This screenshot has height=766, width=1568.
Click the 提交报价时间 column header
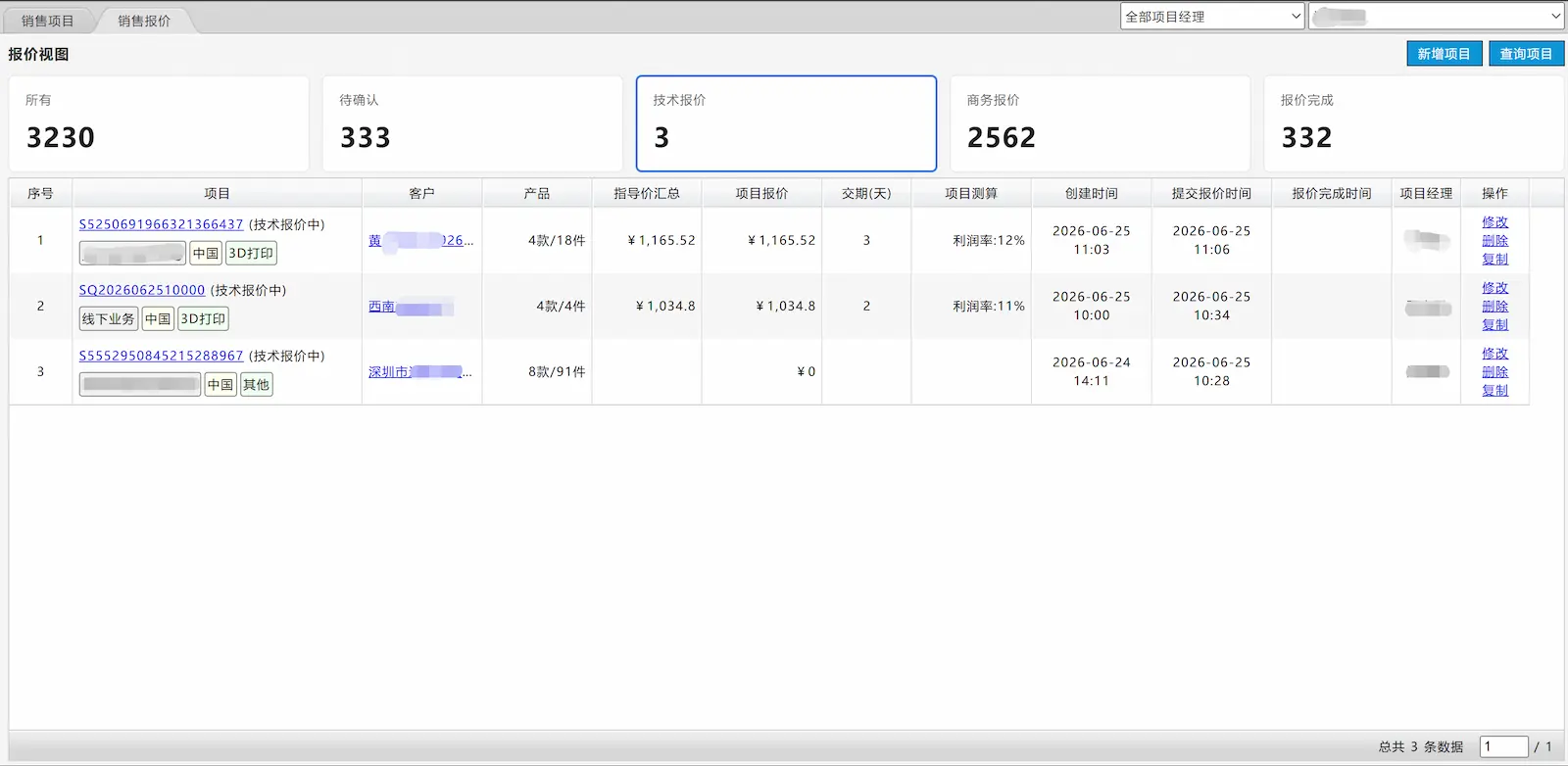1211,193
